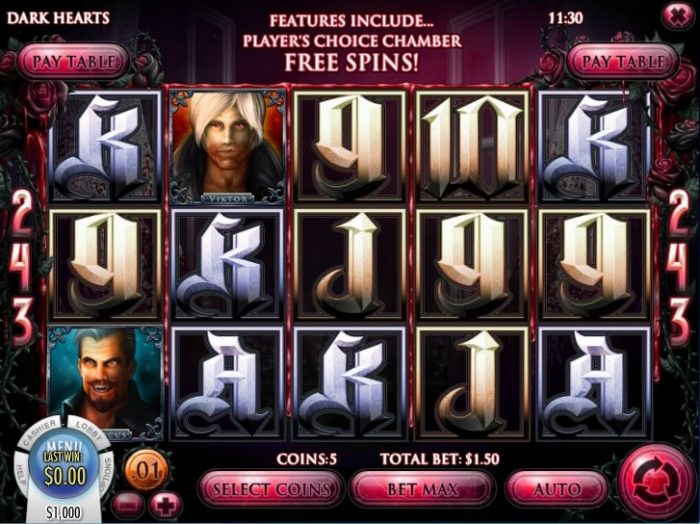Viewport: 700px width, 524px height.
Task: Open the Select Coins option
Action: [x=271, y=489]
